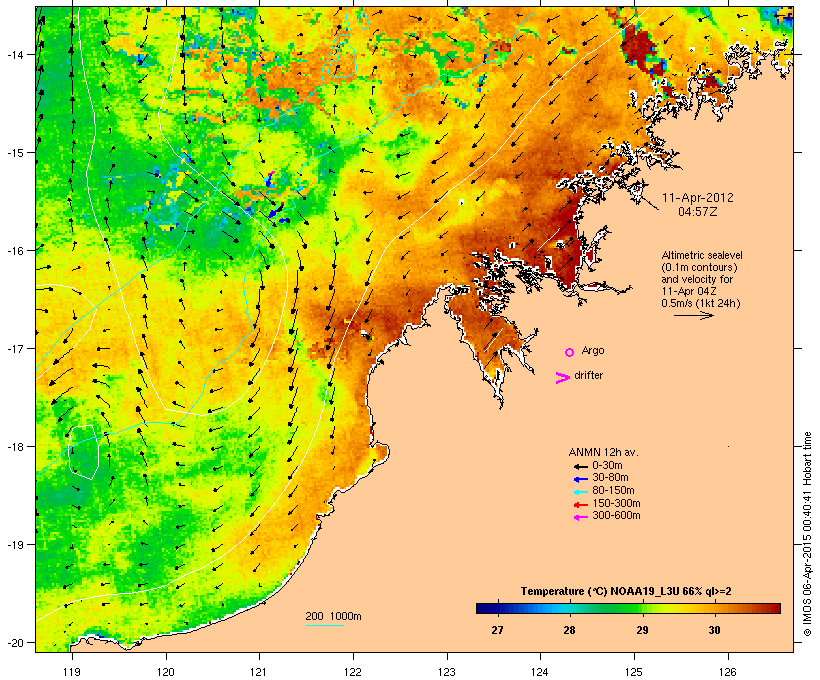Click the '(0.1m contours)' caption line
This screenshot has width=820, height=680.
(699, 267)
